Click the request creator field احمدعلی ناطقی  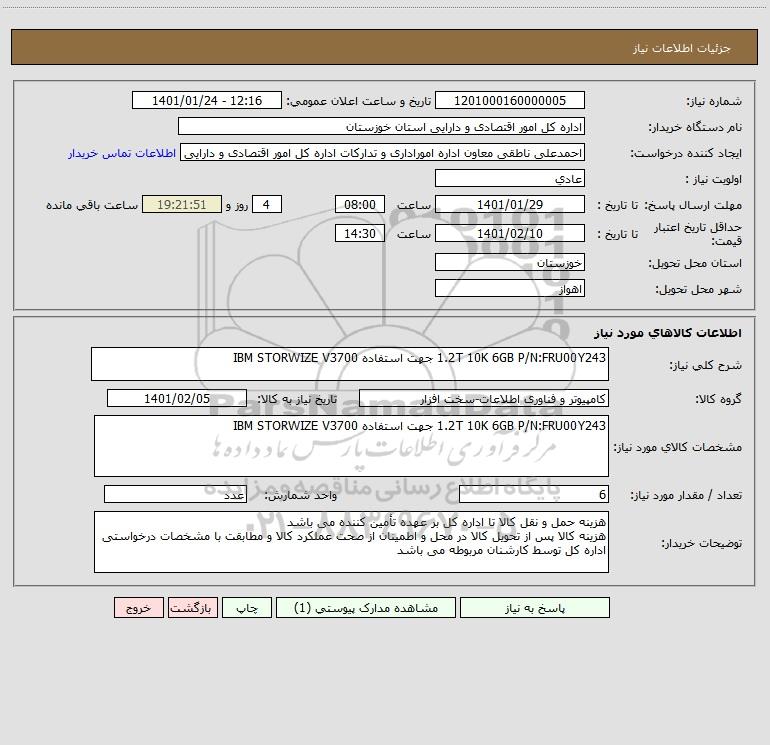(383, 152)
